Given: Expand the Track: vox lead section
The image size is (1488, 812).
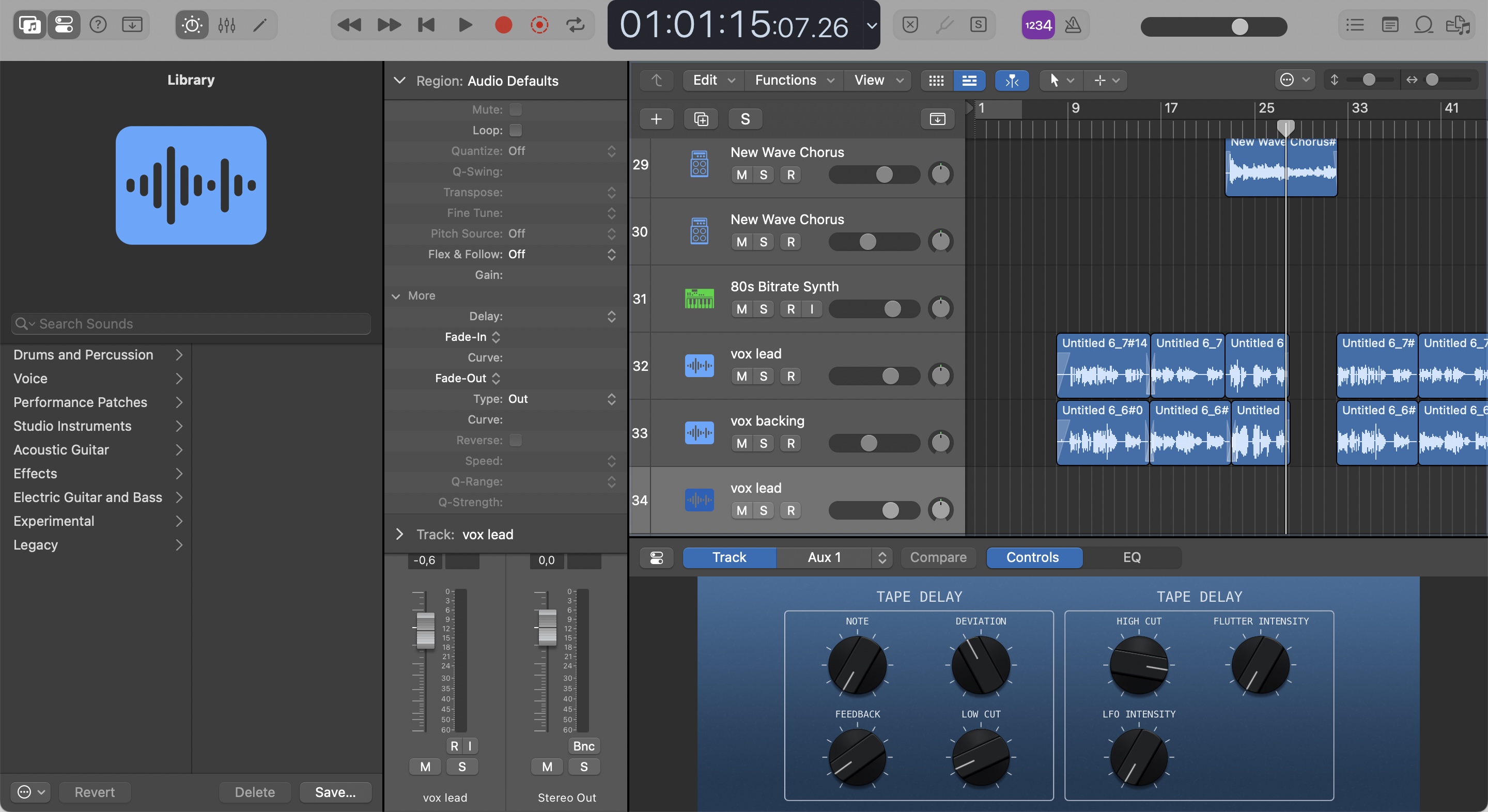Looking at the screenshot, I should (399, 534).
